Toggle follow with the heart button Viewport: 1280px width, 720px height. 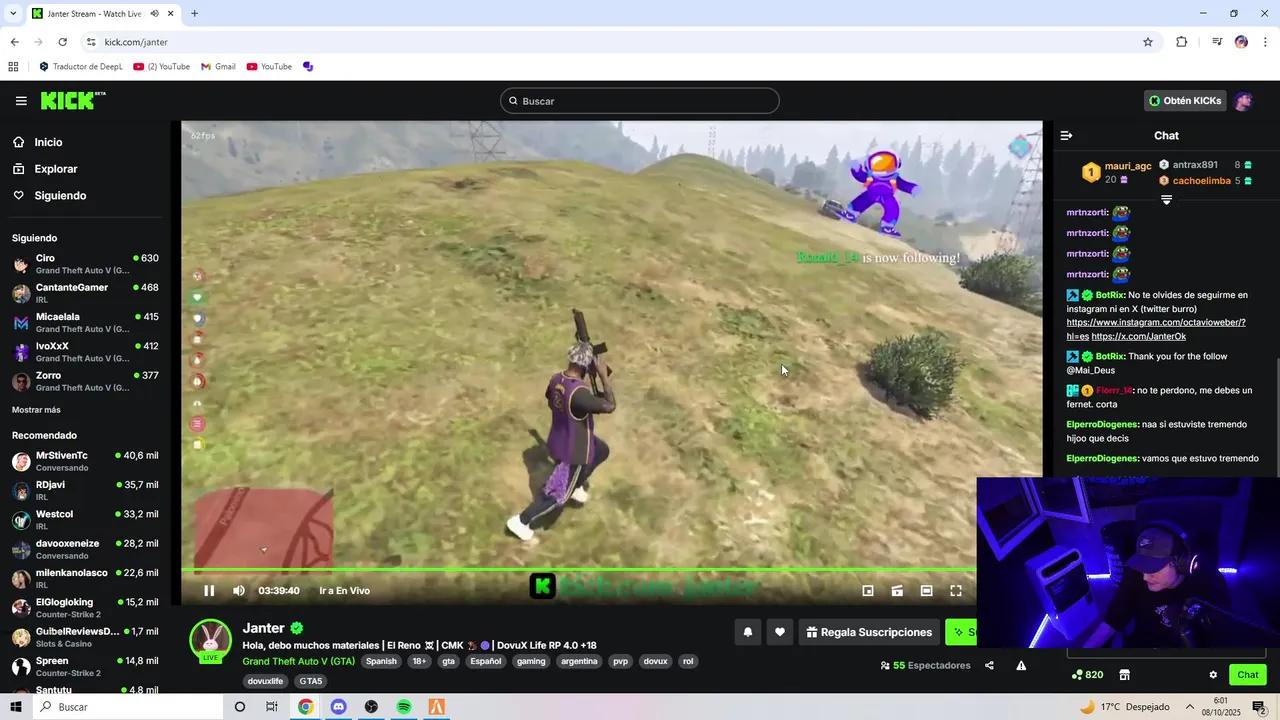[x=780, y=632]
